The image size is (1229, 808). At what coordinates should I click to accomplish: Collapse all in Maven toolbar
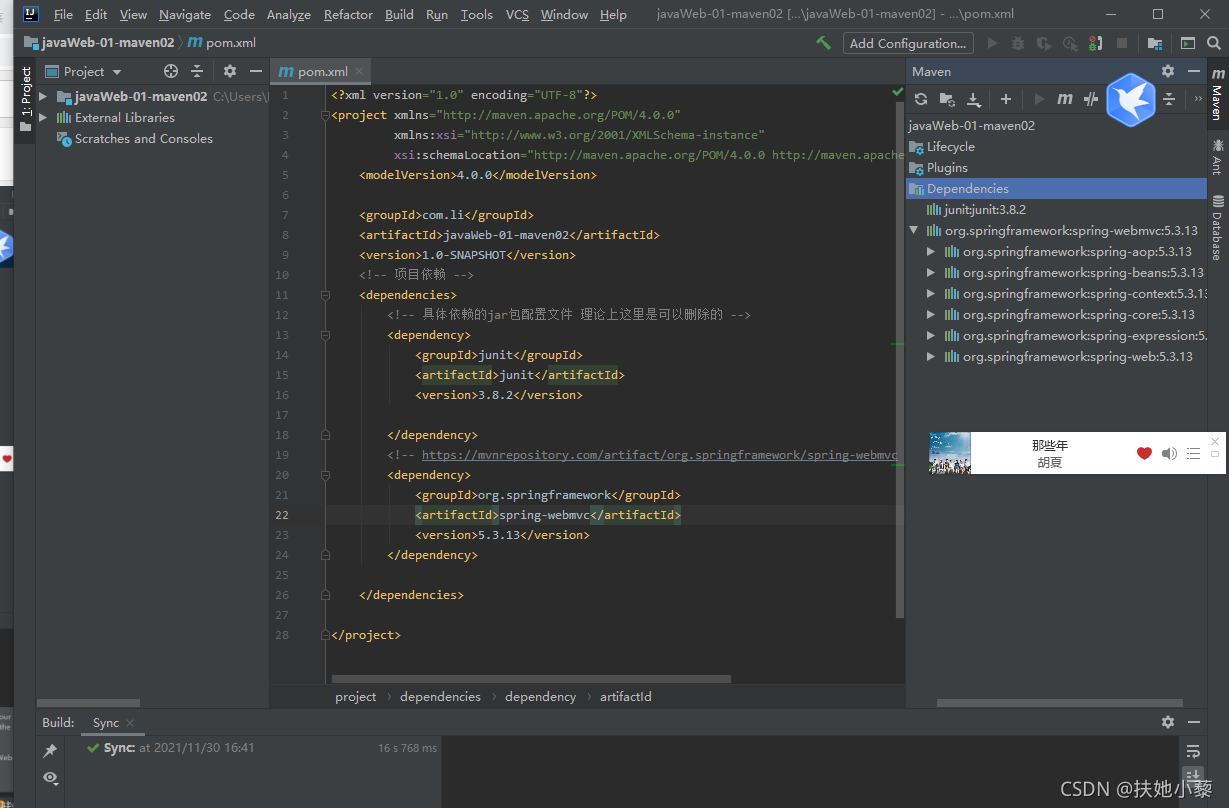[1168, 99]
